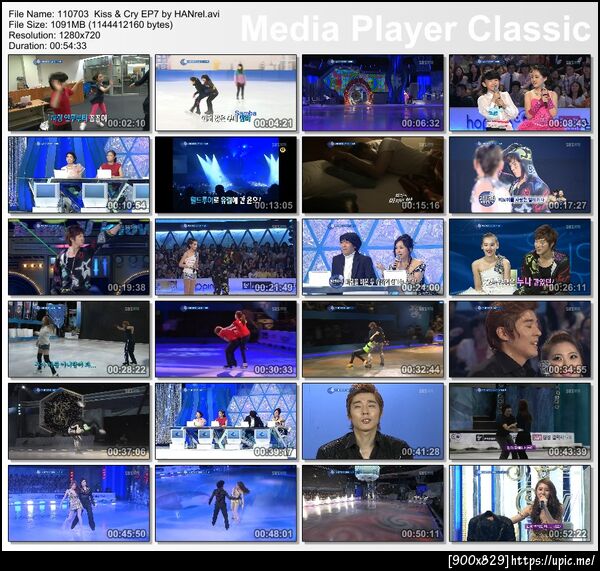The height and width of the screenshot is (571, 600).
Task: View the snapshot marked 00:21:49
Action: click(226, 257)
